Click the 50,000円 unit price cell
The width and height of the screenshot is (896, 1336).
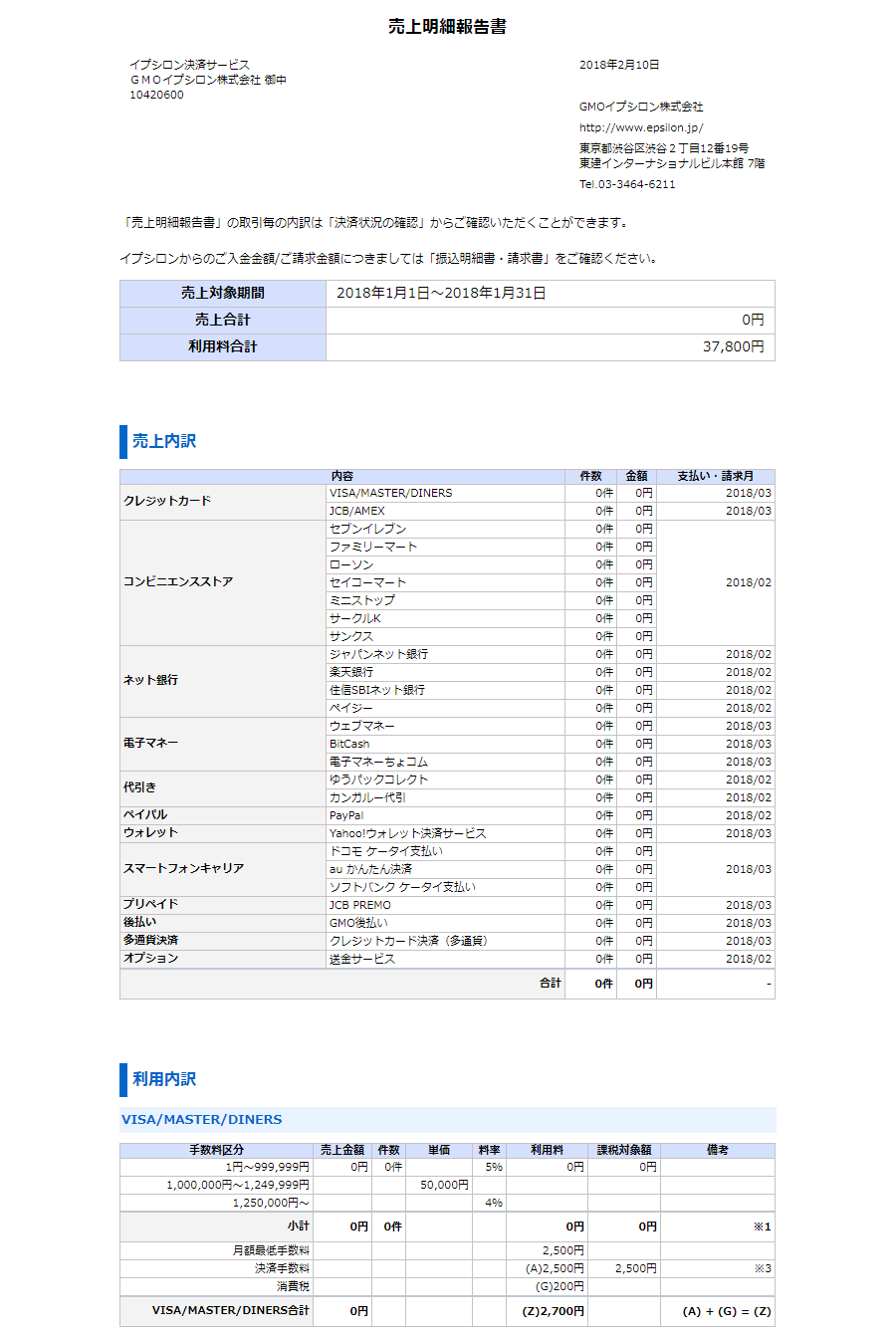click(x=439, y=1185)
